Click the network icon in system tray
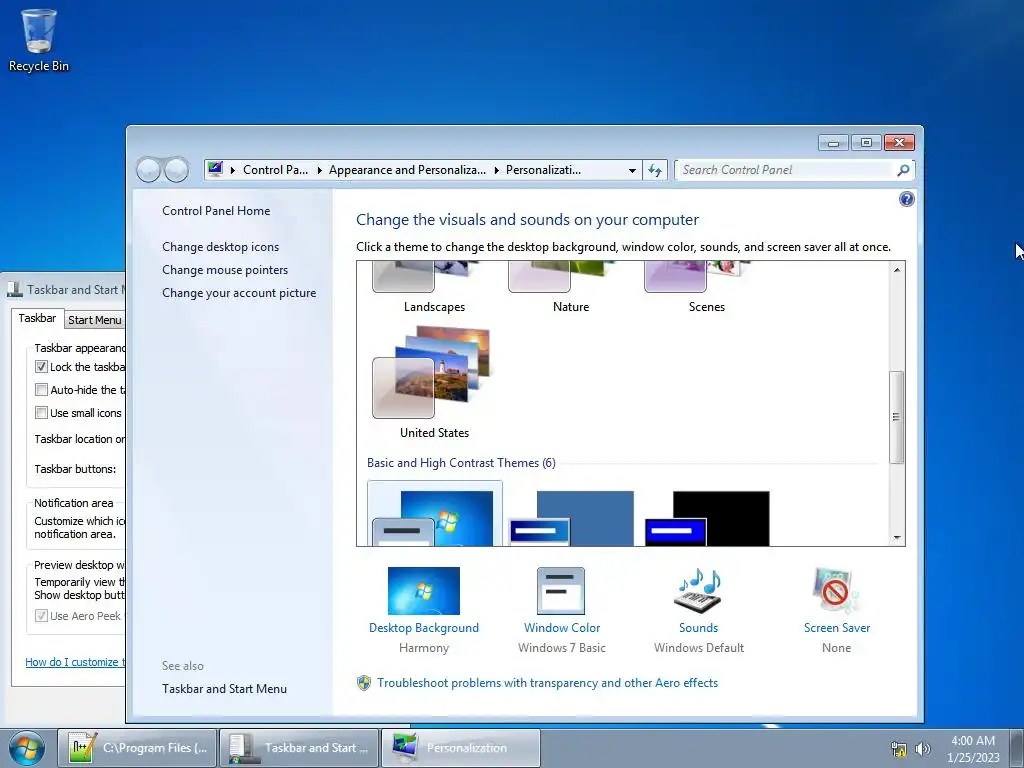This screenshot has height=768, width=1024. click(899, 749)
